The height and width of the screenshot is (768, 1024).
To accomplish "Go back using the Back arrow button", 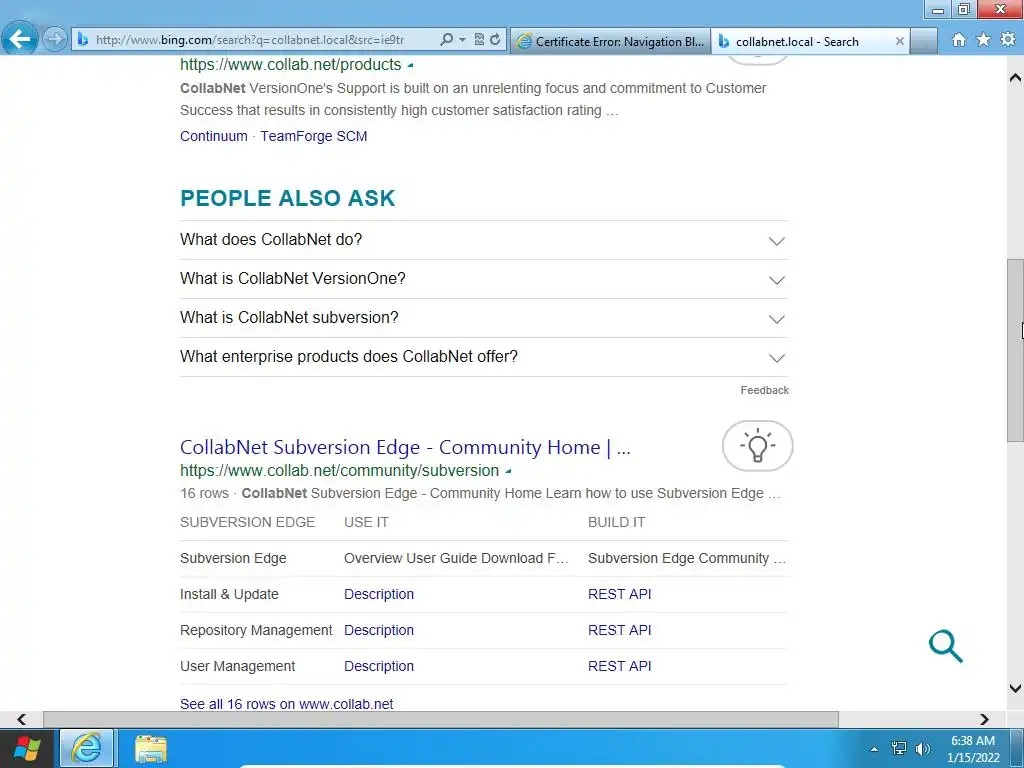I will 20,39.
